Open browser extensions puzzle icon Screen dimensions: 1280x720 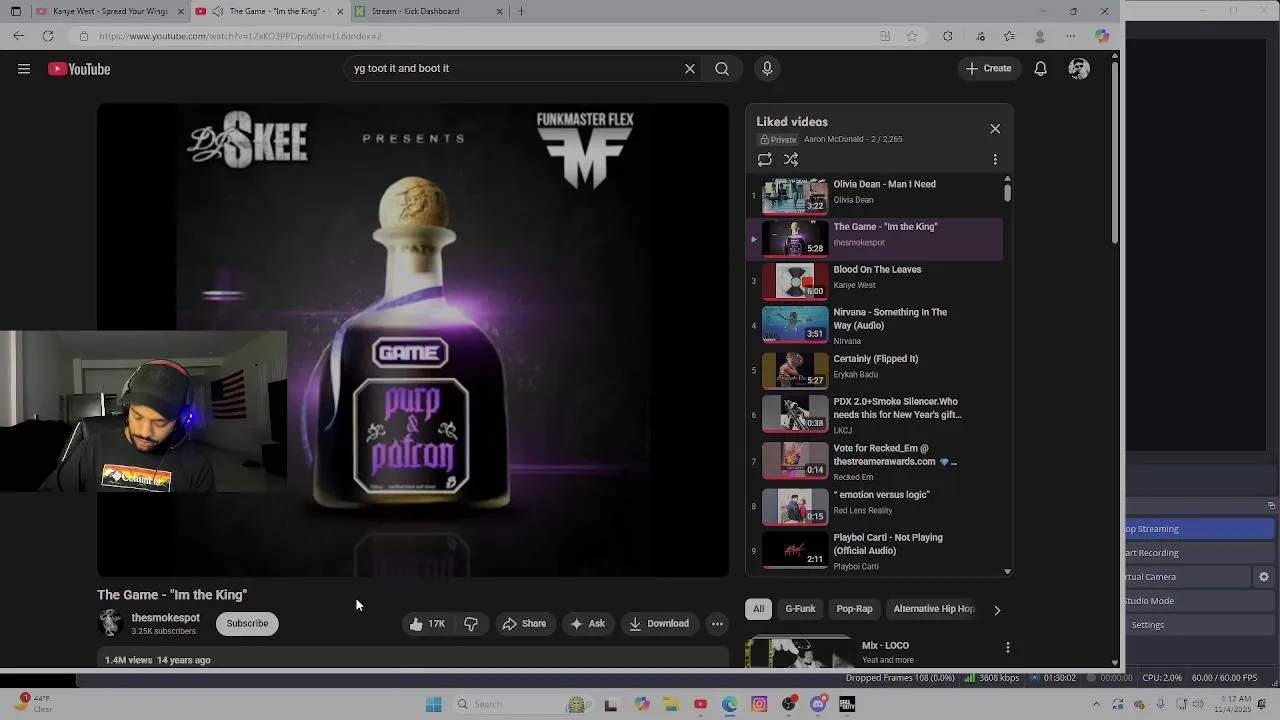coord(948,36)
